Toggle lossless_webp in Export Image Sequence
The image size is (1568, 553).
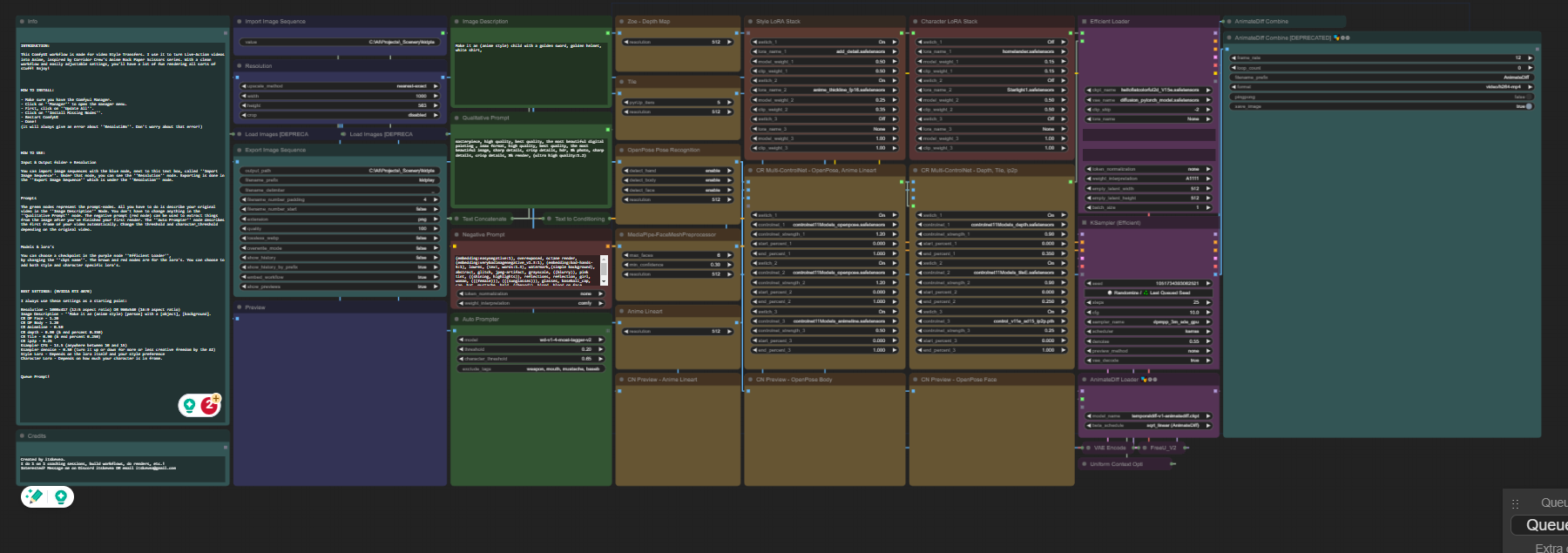341,238
